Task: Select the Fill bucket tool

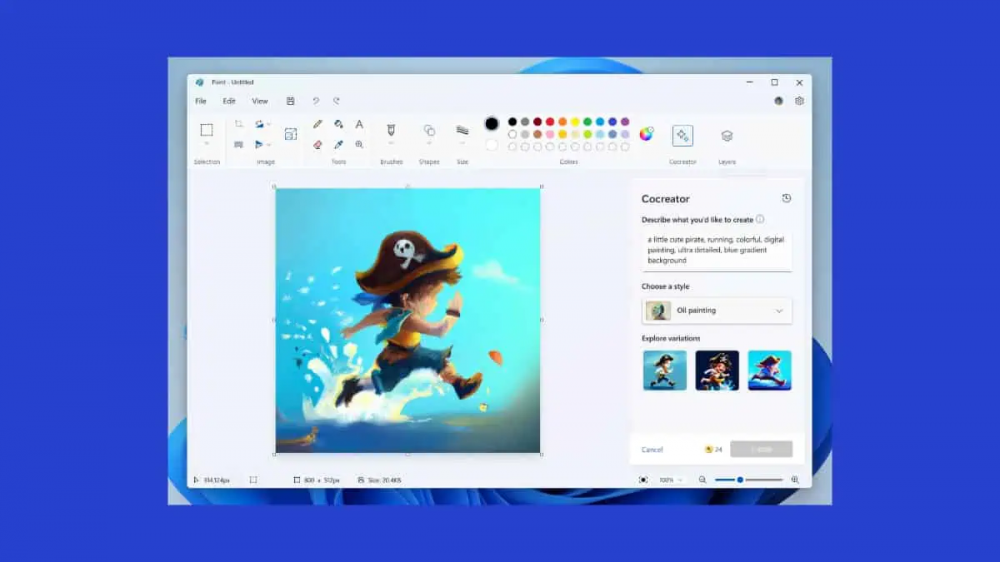Action: [339, 124]
